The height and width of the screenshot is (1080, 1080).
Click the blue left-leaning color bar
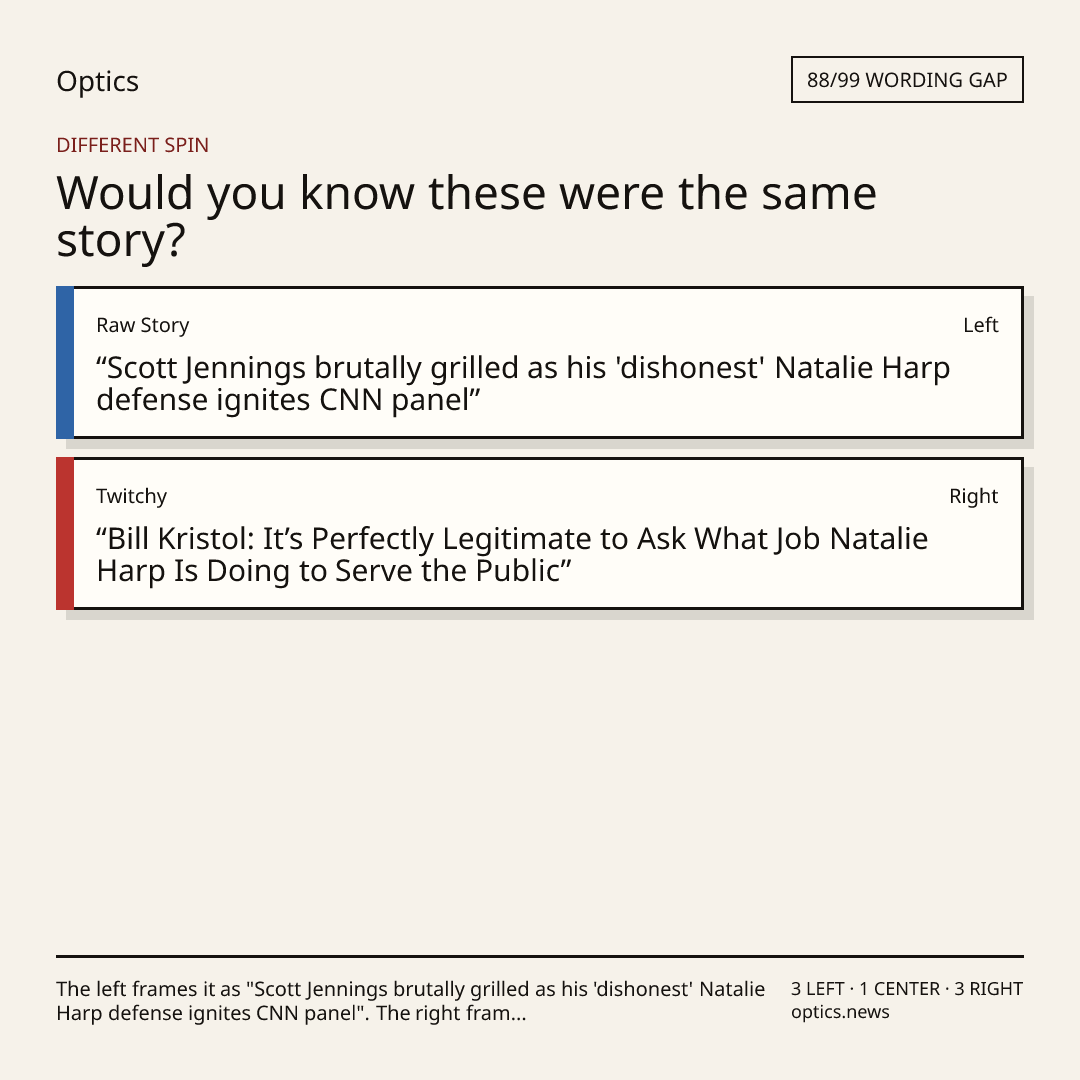pyautogui.click(x=65, y=362)
